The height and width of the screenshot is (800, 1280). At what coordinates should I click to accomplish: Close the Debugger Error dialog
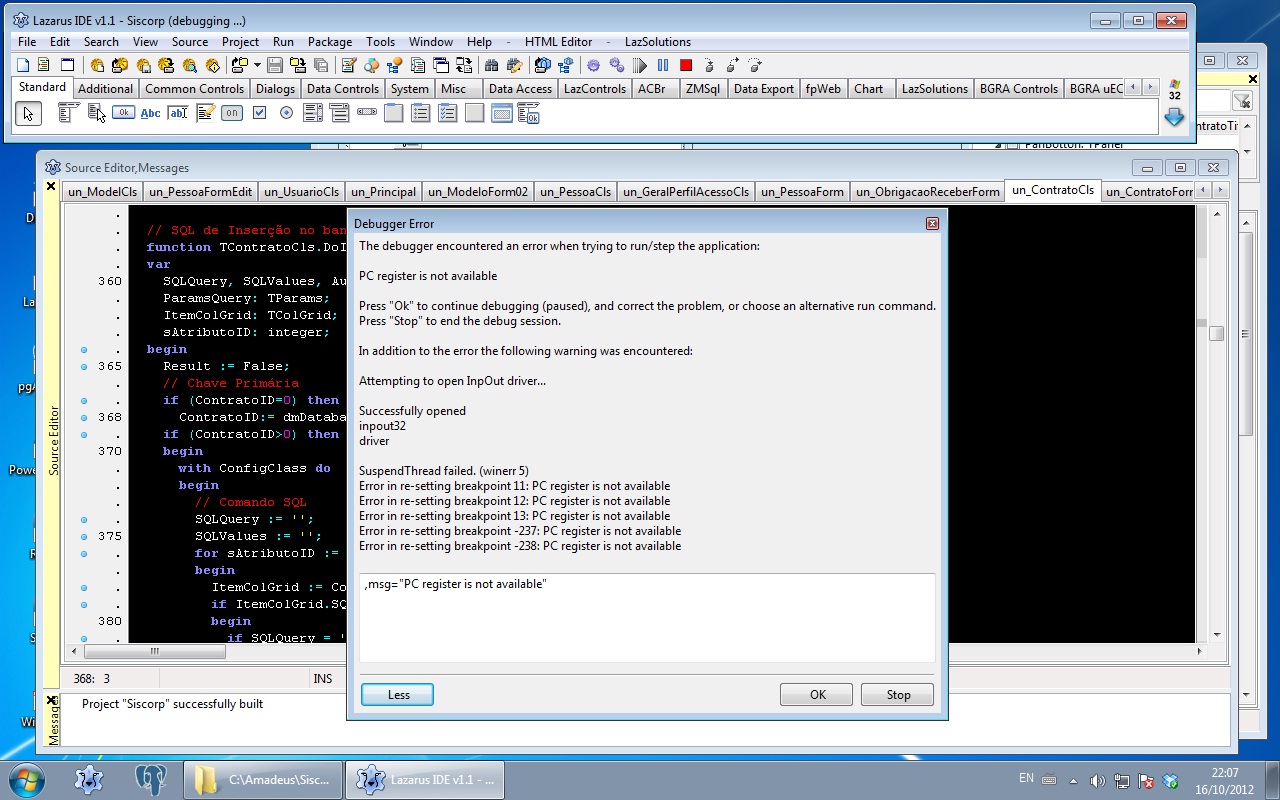click(932, 224)
